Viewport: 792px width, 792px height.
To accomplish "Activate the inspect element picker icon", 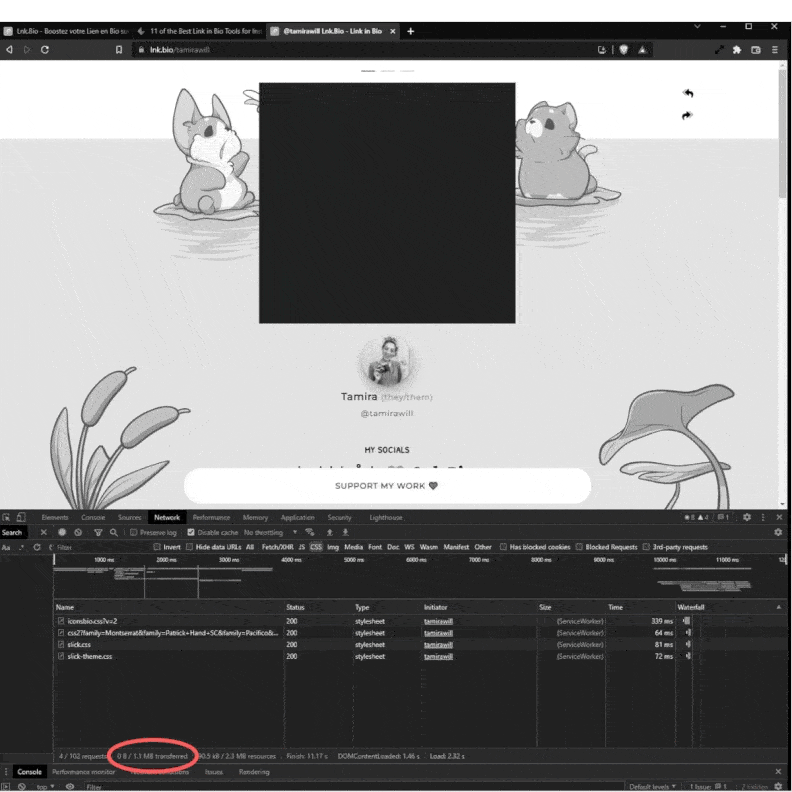I will click(6, 517).
